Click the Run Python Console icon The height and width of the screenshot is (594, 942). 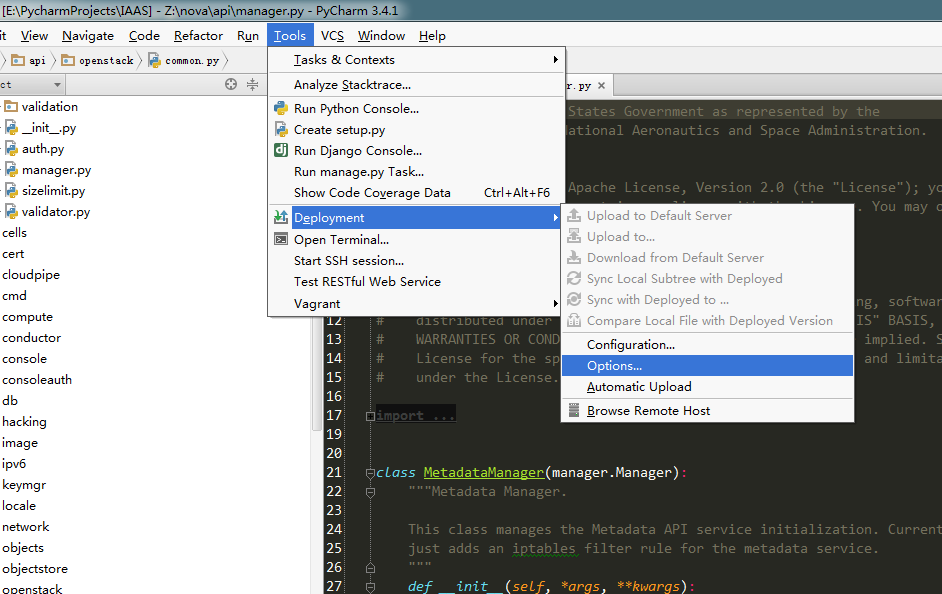pos(281,108)
